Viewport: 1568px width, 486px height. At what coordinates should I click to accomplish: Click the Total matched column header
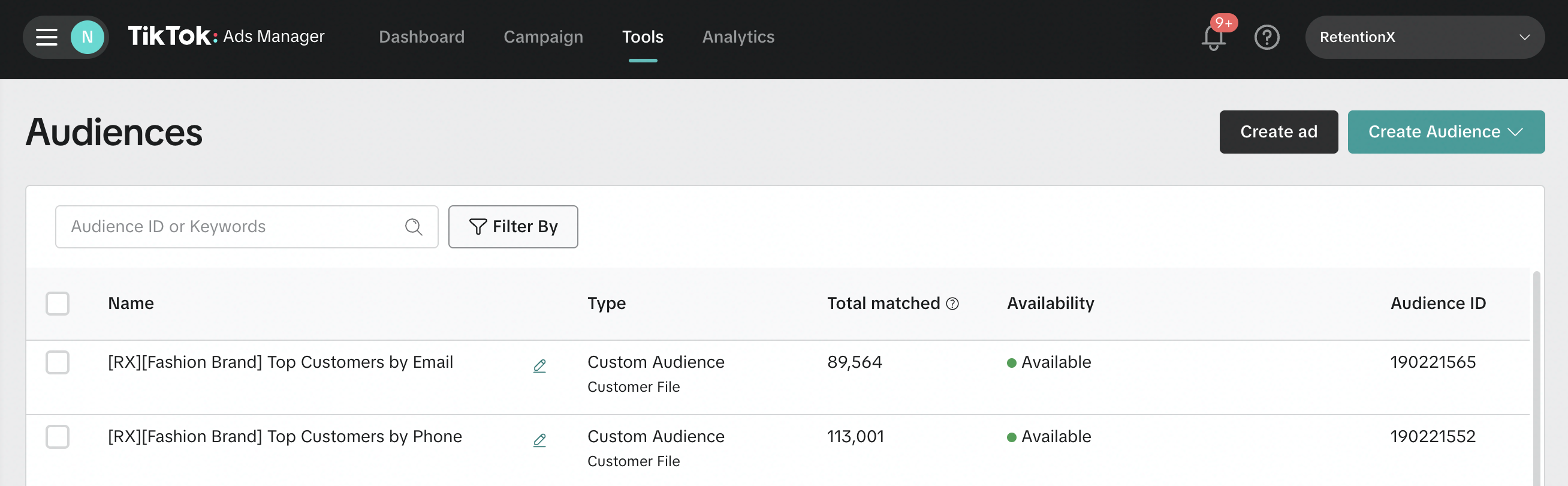coord(883,303)
